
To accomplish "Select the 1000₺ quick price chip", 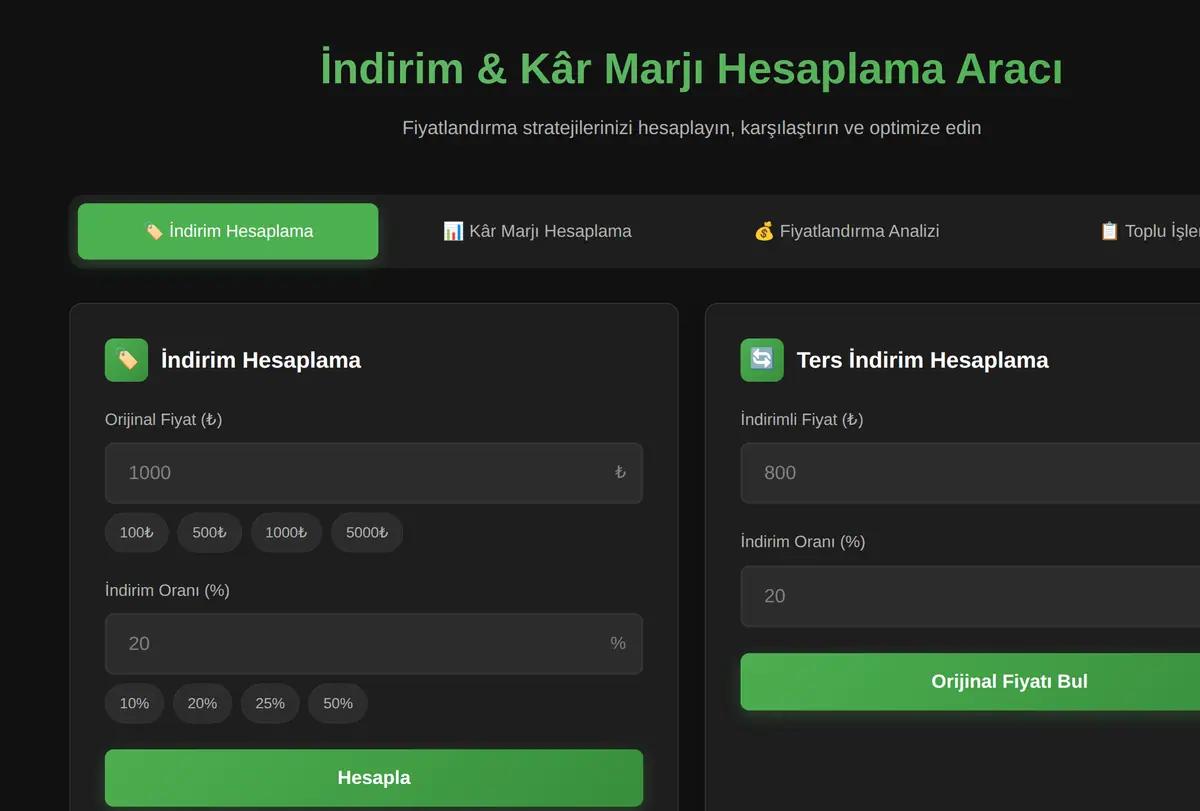I will click(286, 532).
